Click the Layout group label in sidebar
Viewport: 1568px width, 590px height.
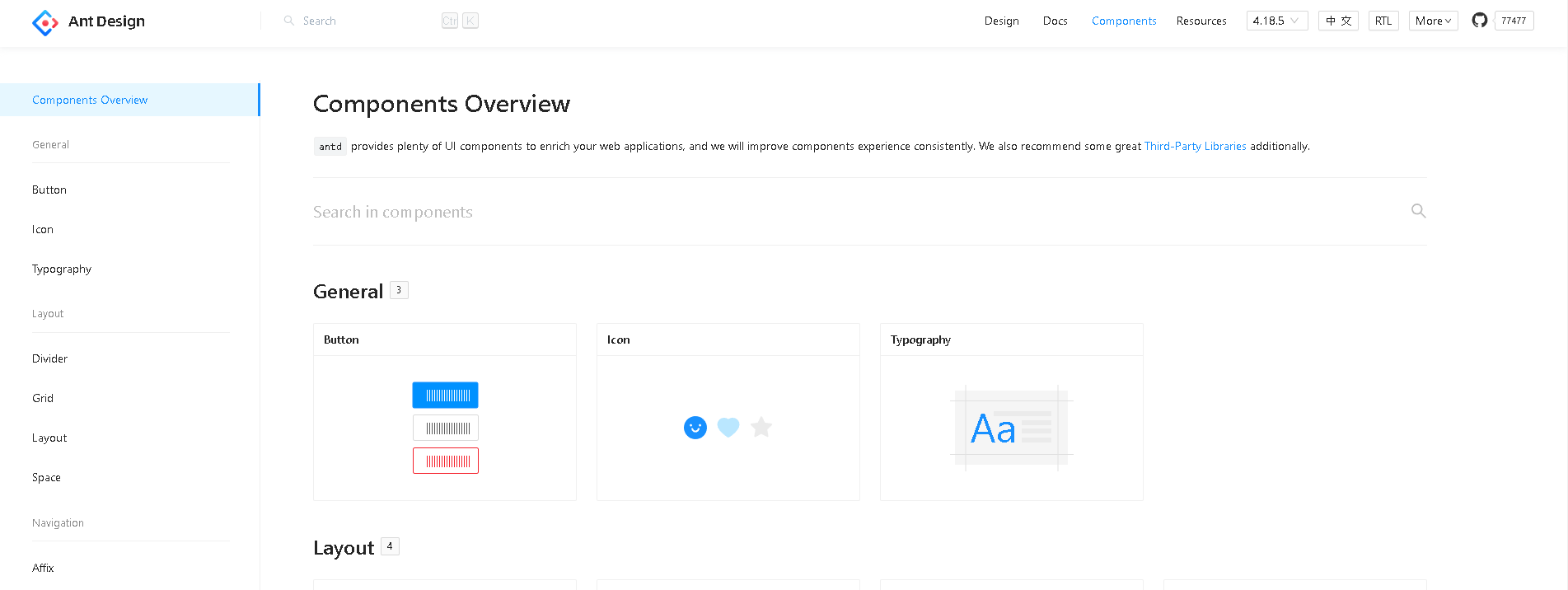[x=48, y=314]
